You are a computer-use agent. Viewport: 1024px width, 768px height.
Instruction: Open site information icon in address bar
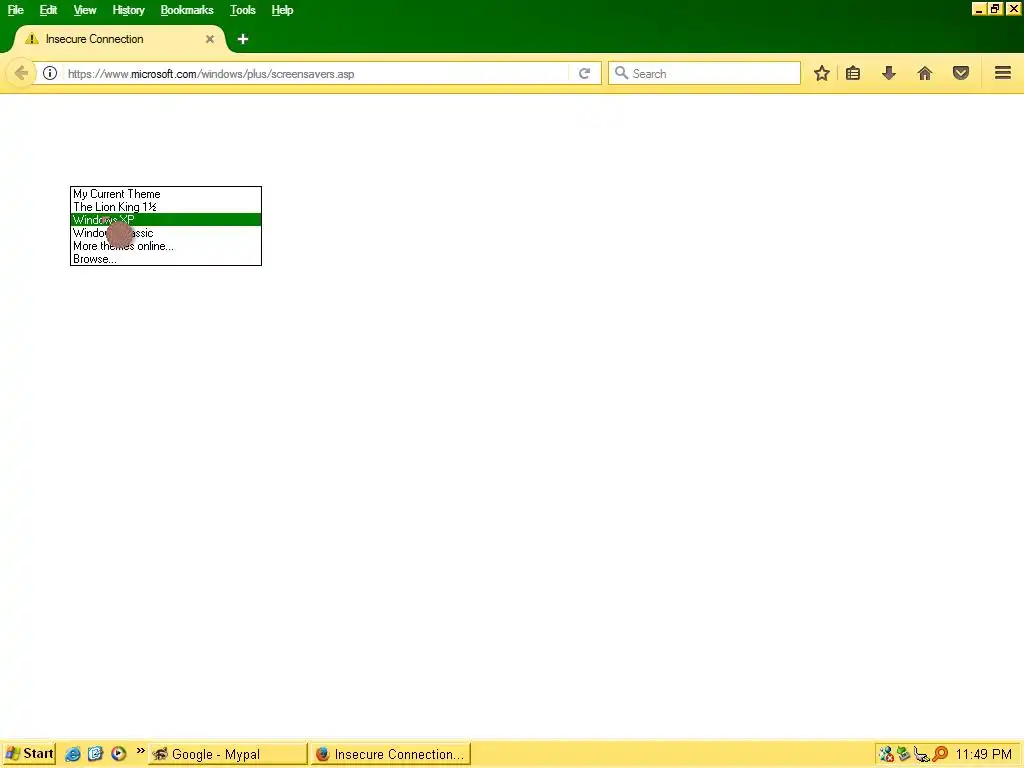click(50, 73)
